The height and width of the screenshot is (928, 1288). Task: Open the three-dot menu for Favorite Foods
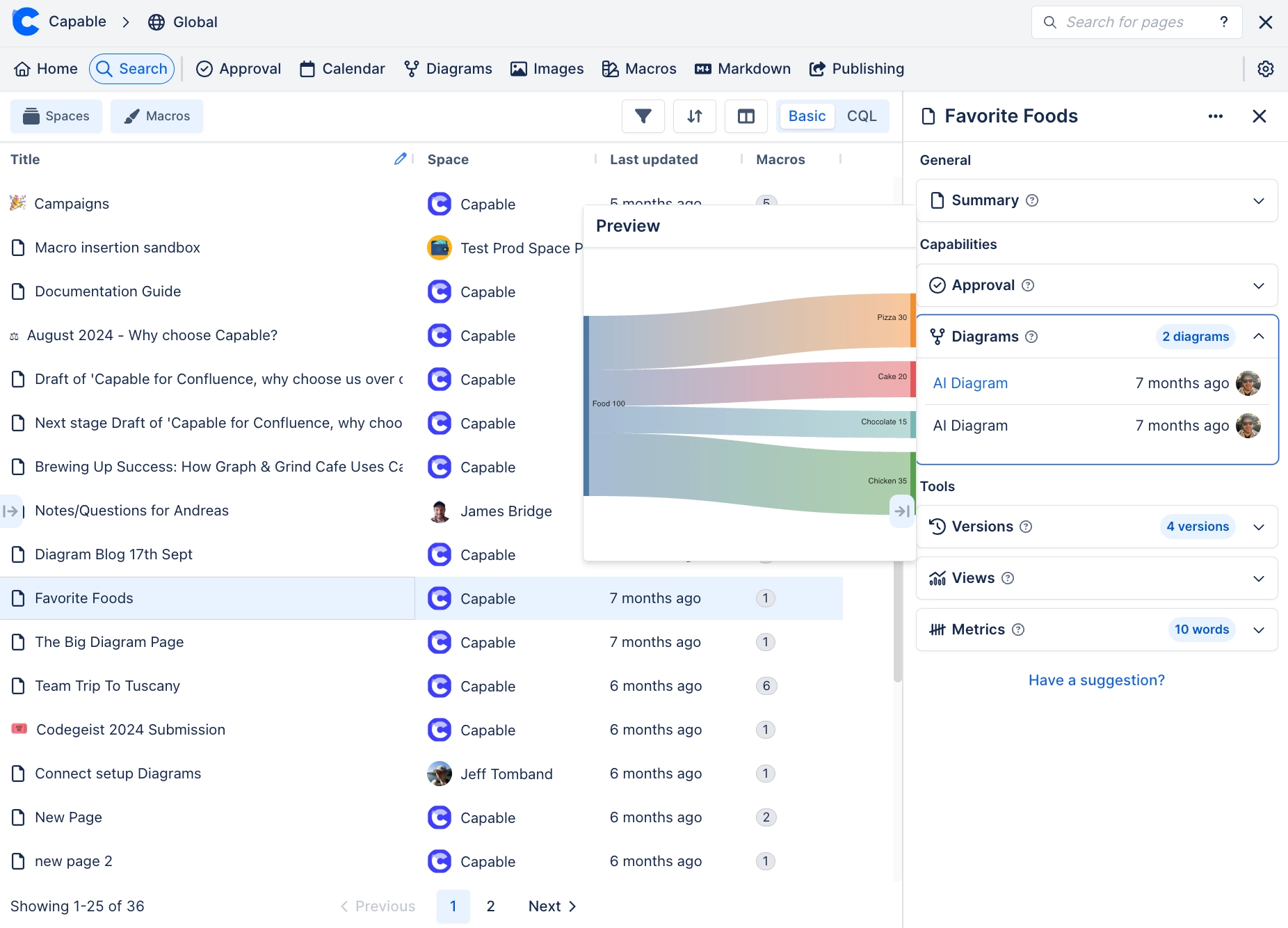pyautogui.click(x=1215, y=116)
